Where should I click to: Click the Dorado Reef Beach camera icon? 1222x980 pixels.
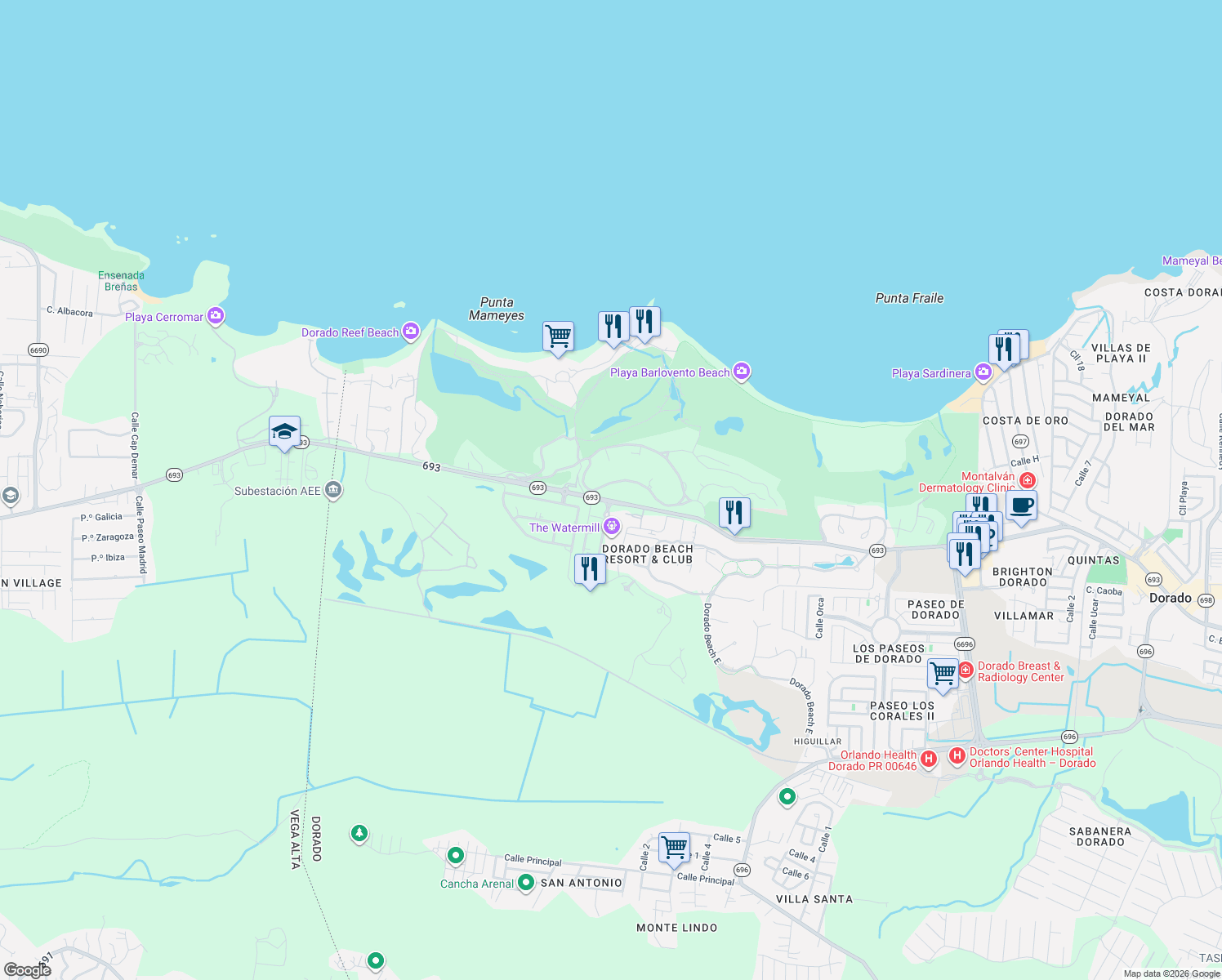pyautogui.click(x=410, y=332)
